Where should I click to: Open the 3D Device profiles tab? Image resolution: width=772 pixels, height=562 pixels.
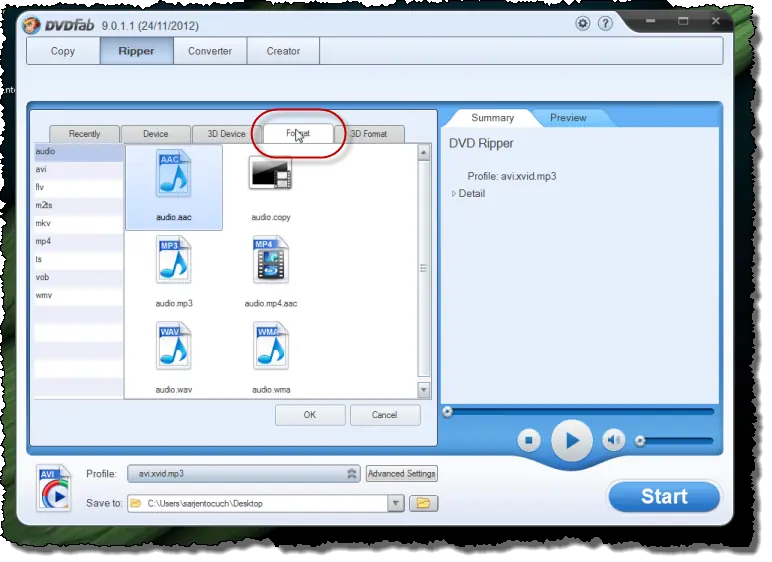(226, 134)
